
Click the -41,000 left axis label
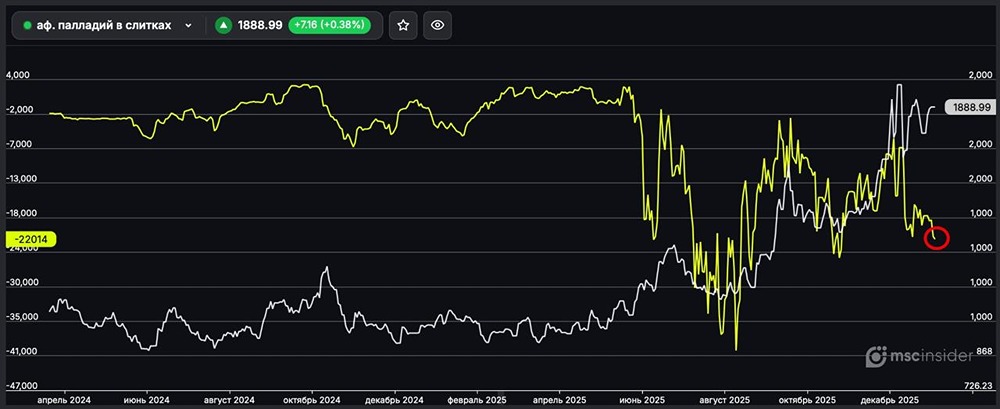pyautogui.click(x=20, y=352)
